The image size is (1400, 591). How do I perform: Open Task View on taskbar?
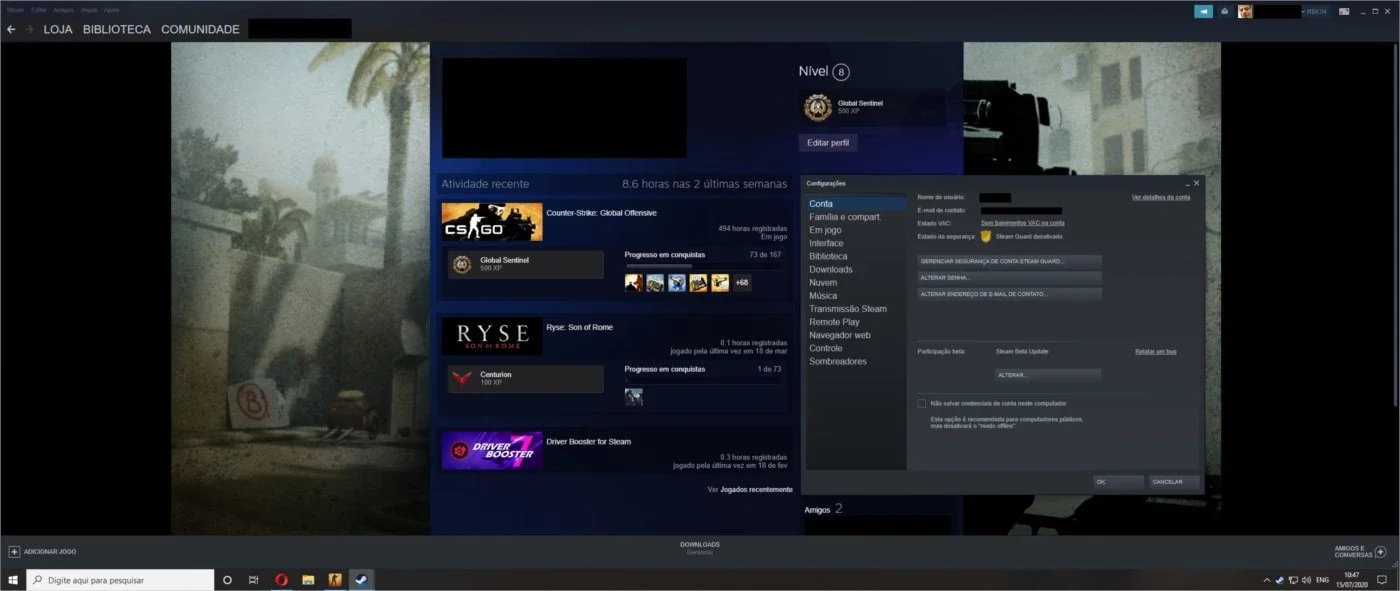click(x=254, y=580)
